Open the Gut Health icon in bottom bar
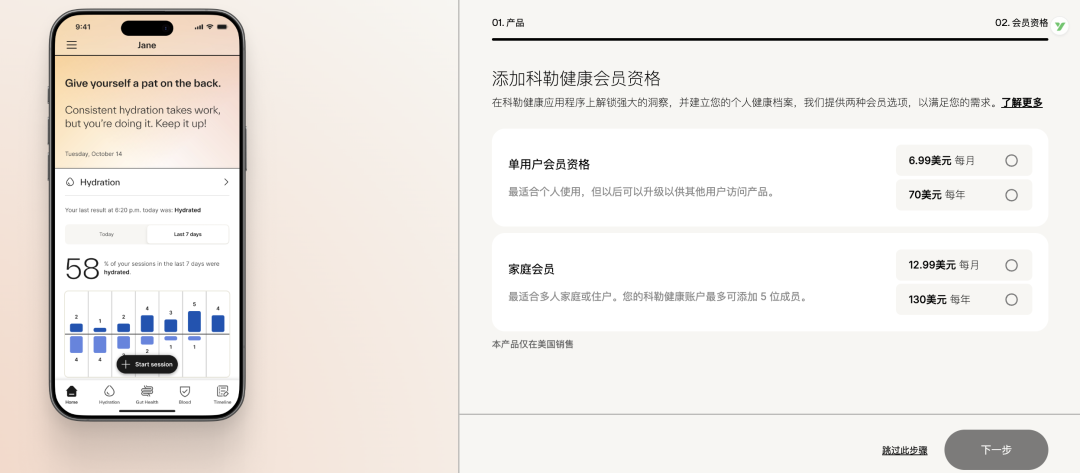The height and width of the screenshot is (473, 1080). [147, 393]
